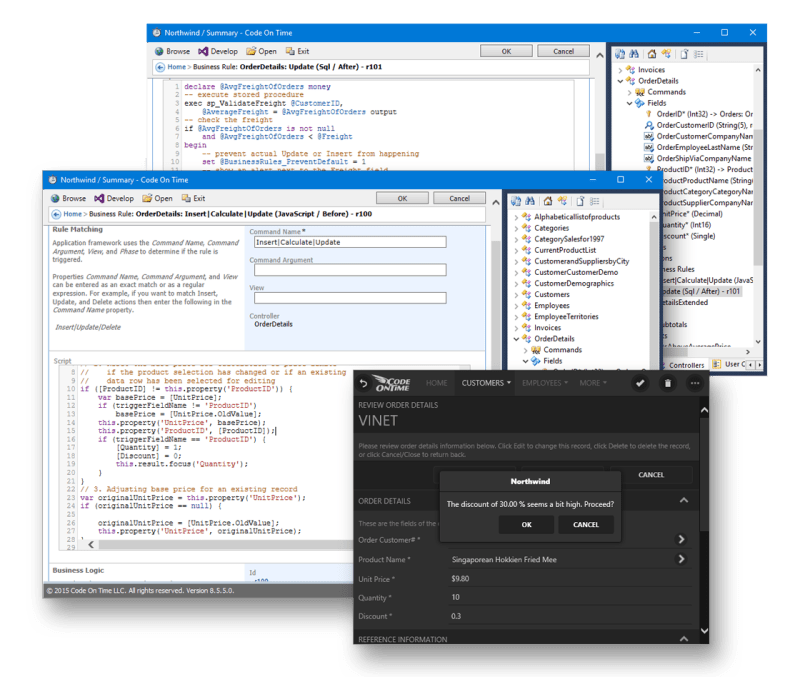Screen dimensions: 800x677
Task: Click the trash delete icon in the dark app bar
Action: 668,384
